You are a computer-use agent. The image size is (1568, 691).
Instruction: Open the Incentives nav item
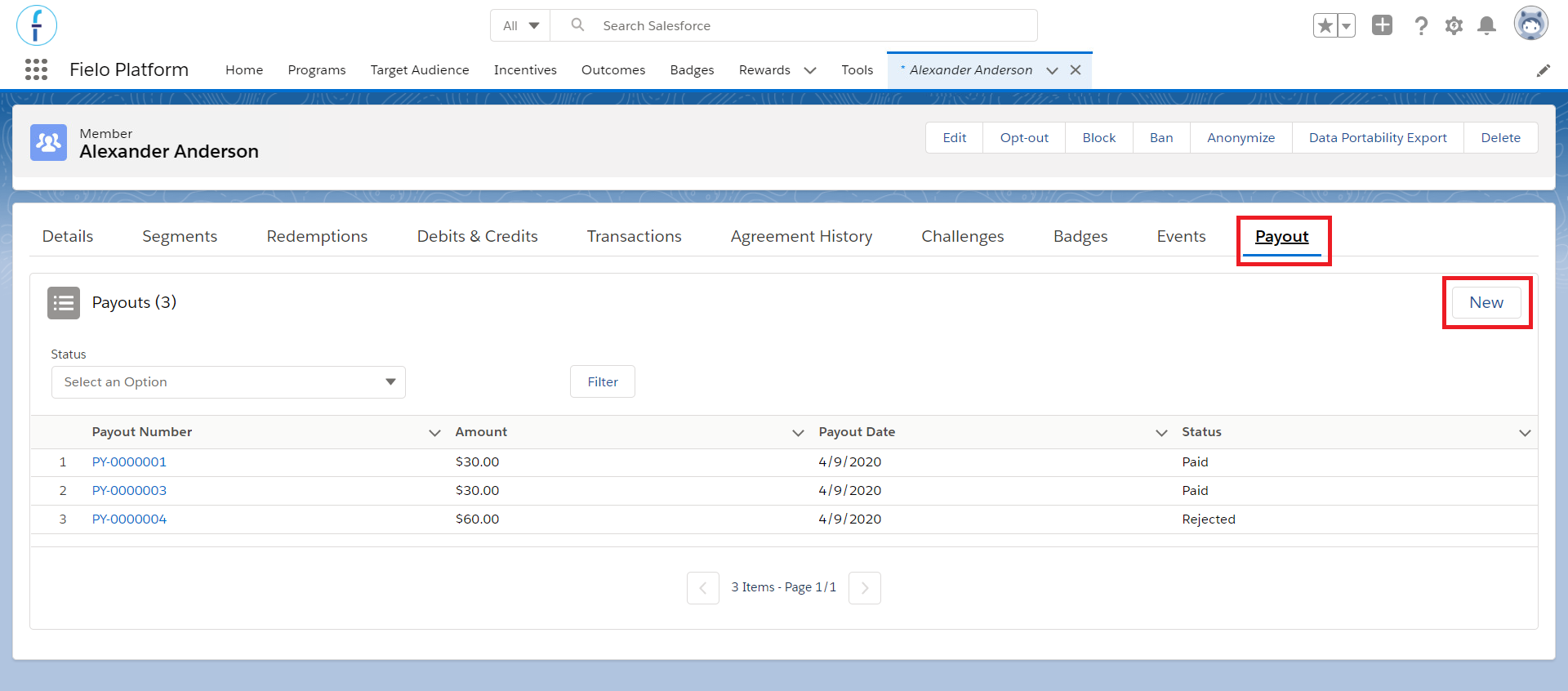525,70
